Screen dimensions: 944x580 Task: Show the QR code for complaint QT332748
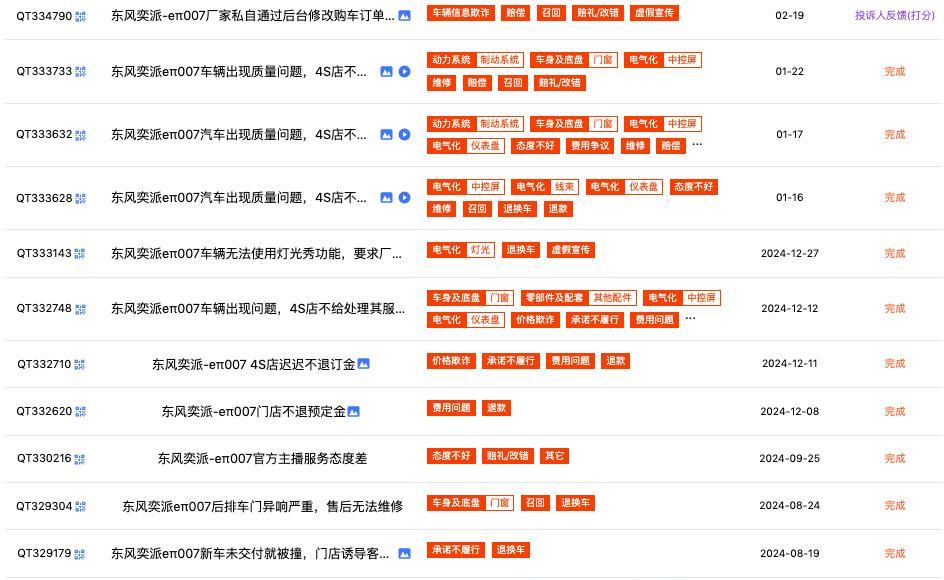click(x=81, y=309)
